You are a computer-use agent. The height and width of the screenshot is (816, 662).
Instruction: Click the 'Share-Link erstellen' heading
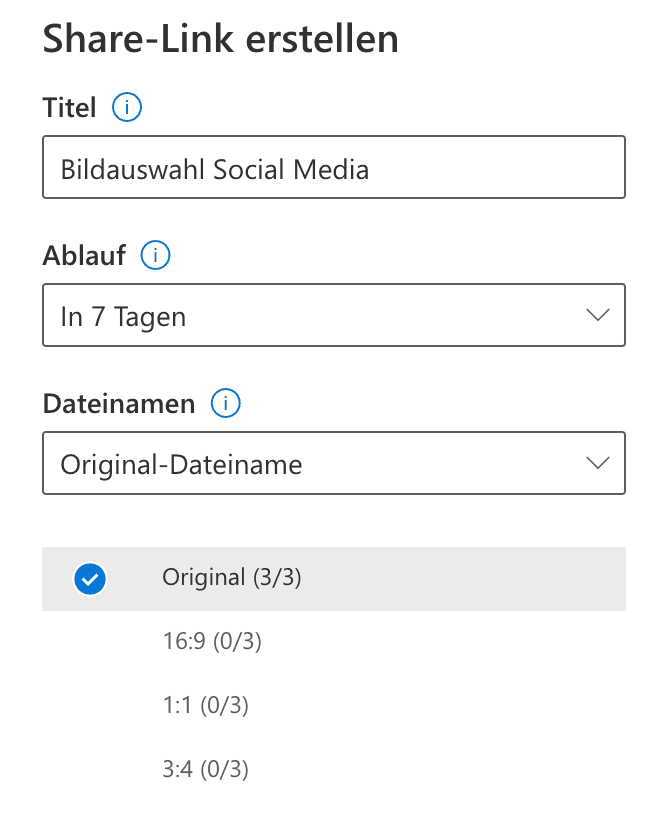tap(220, 39)
